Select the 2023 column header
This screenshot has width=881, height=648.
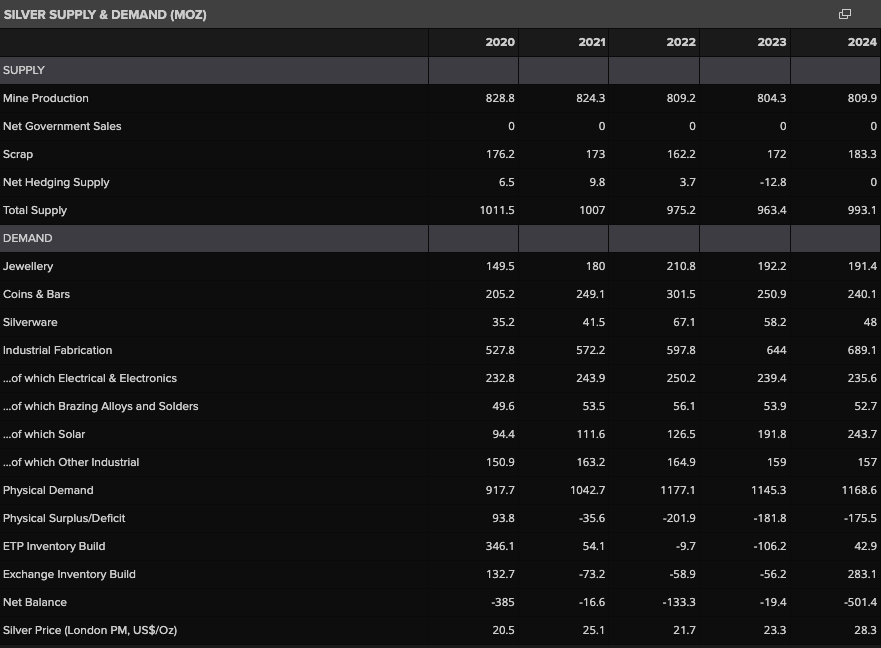click(771, 42)
